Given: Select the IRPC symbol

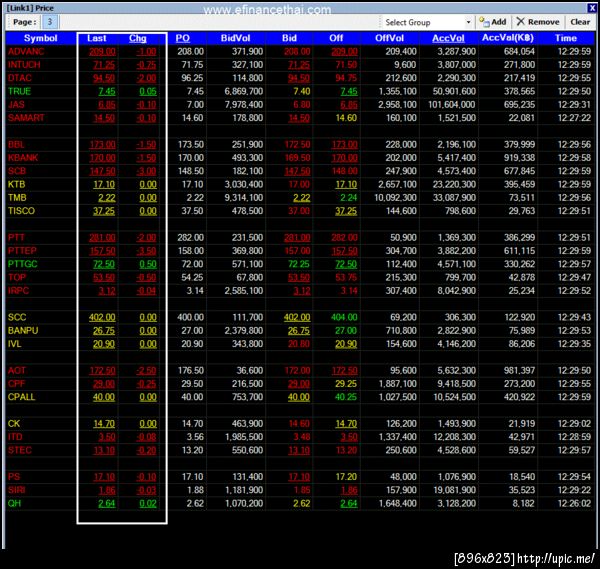Looking at the screenshot, I should tap(18, 291).
